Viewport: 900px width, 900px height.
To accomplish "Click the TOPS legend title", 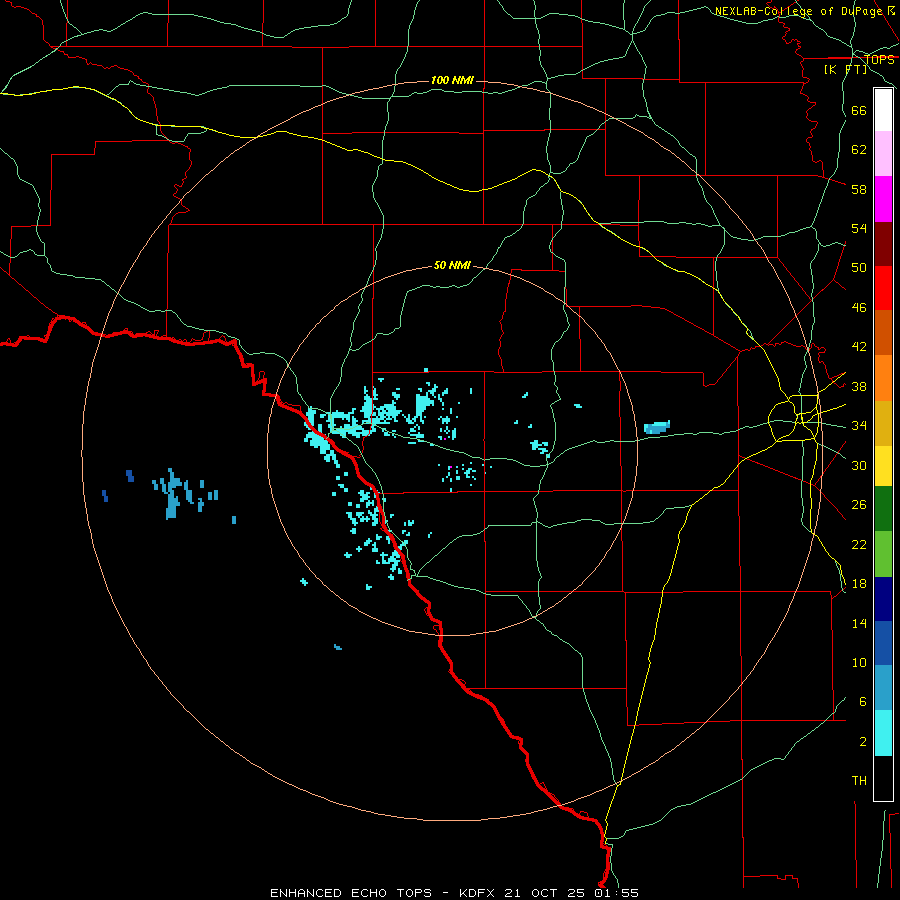I will click(x=879, y=60).
